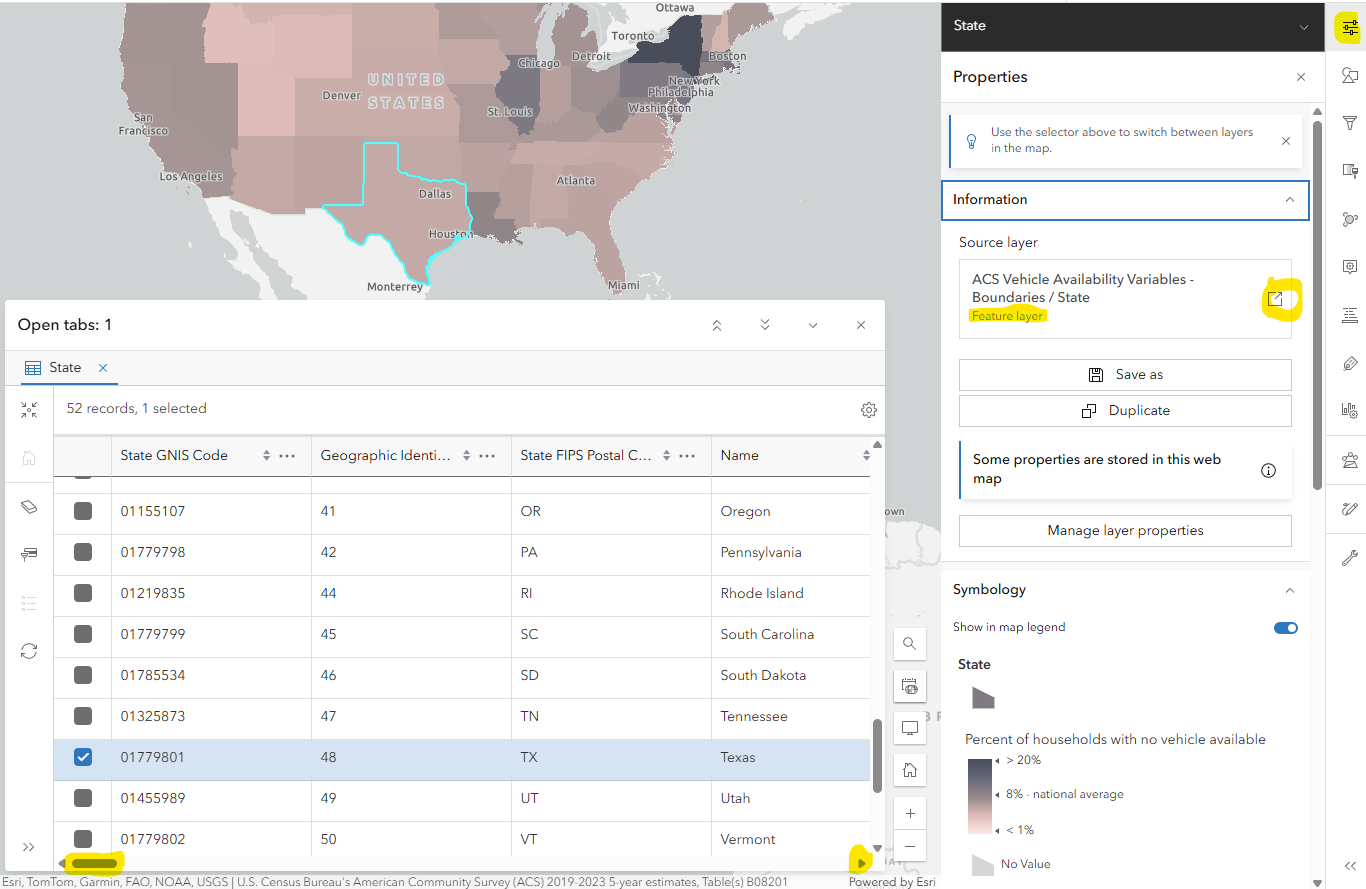Open State GNIS Code column options menu
Viewport: 1366px width, 889px height.
coord(287,456)
